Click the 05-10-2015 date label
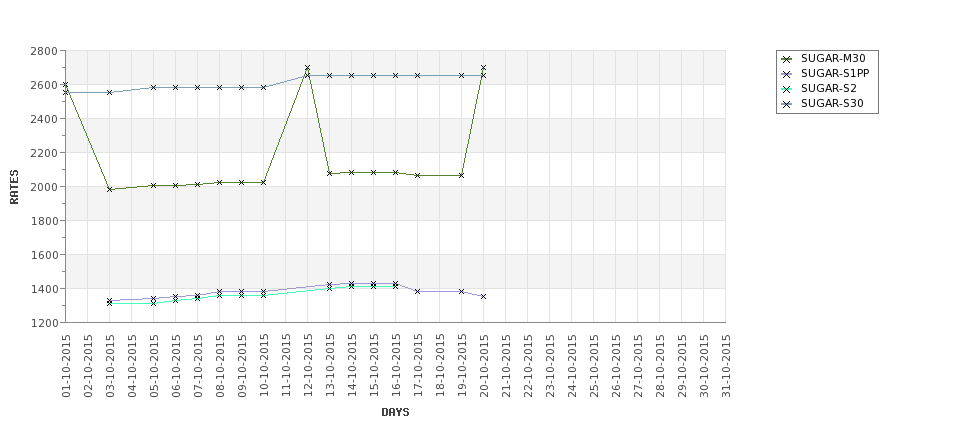The image size is (975, 429). (154, 366)
